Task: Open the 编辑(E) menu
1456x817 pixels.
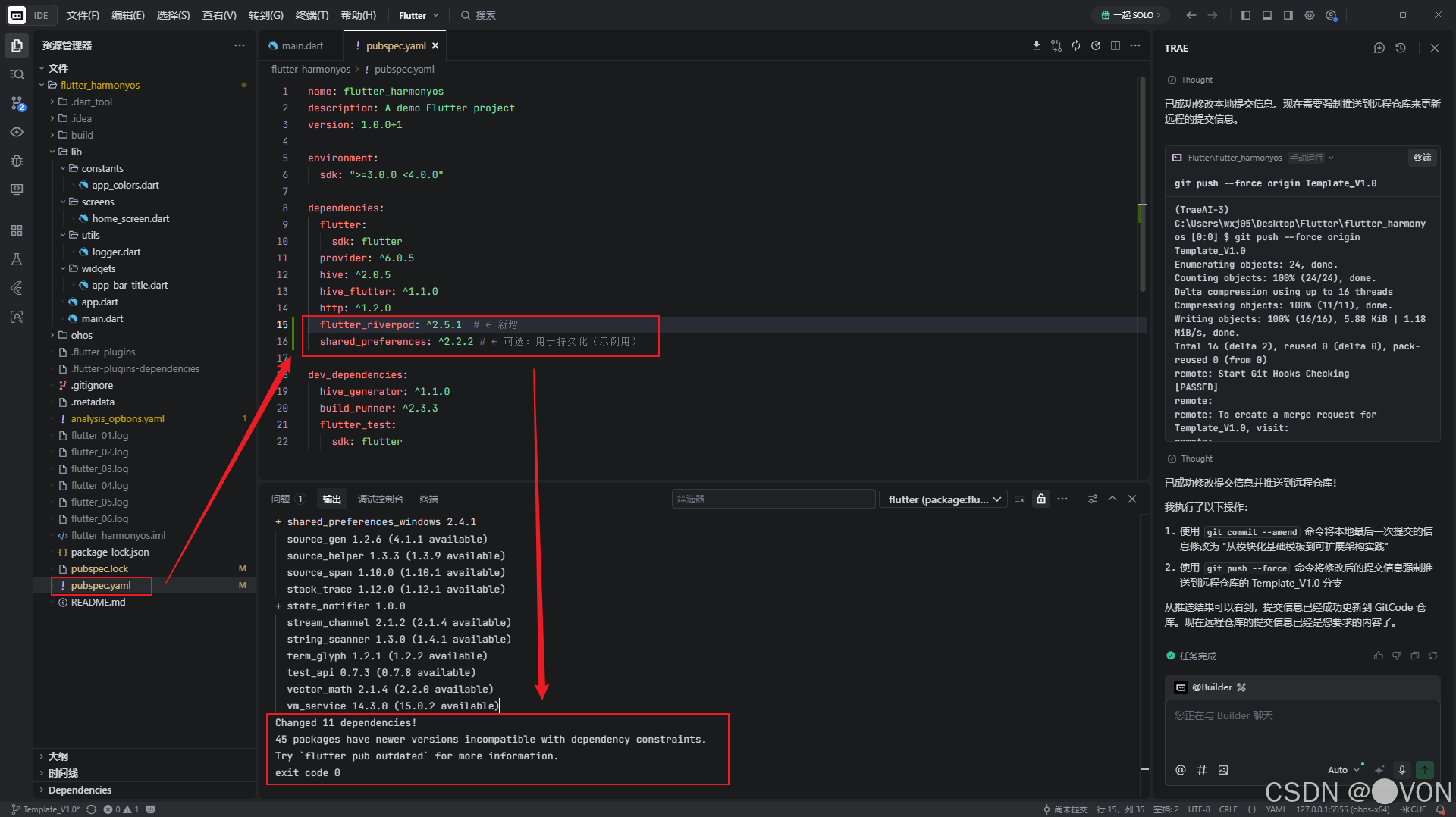Action: tap(127, 15)
